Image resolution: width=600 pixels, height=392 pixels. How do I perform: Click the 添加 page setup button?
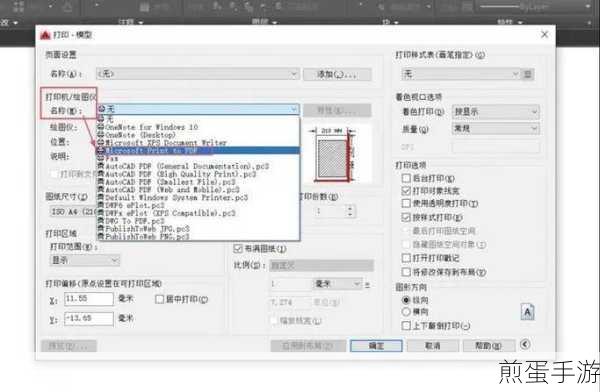tap(337, 74)
